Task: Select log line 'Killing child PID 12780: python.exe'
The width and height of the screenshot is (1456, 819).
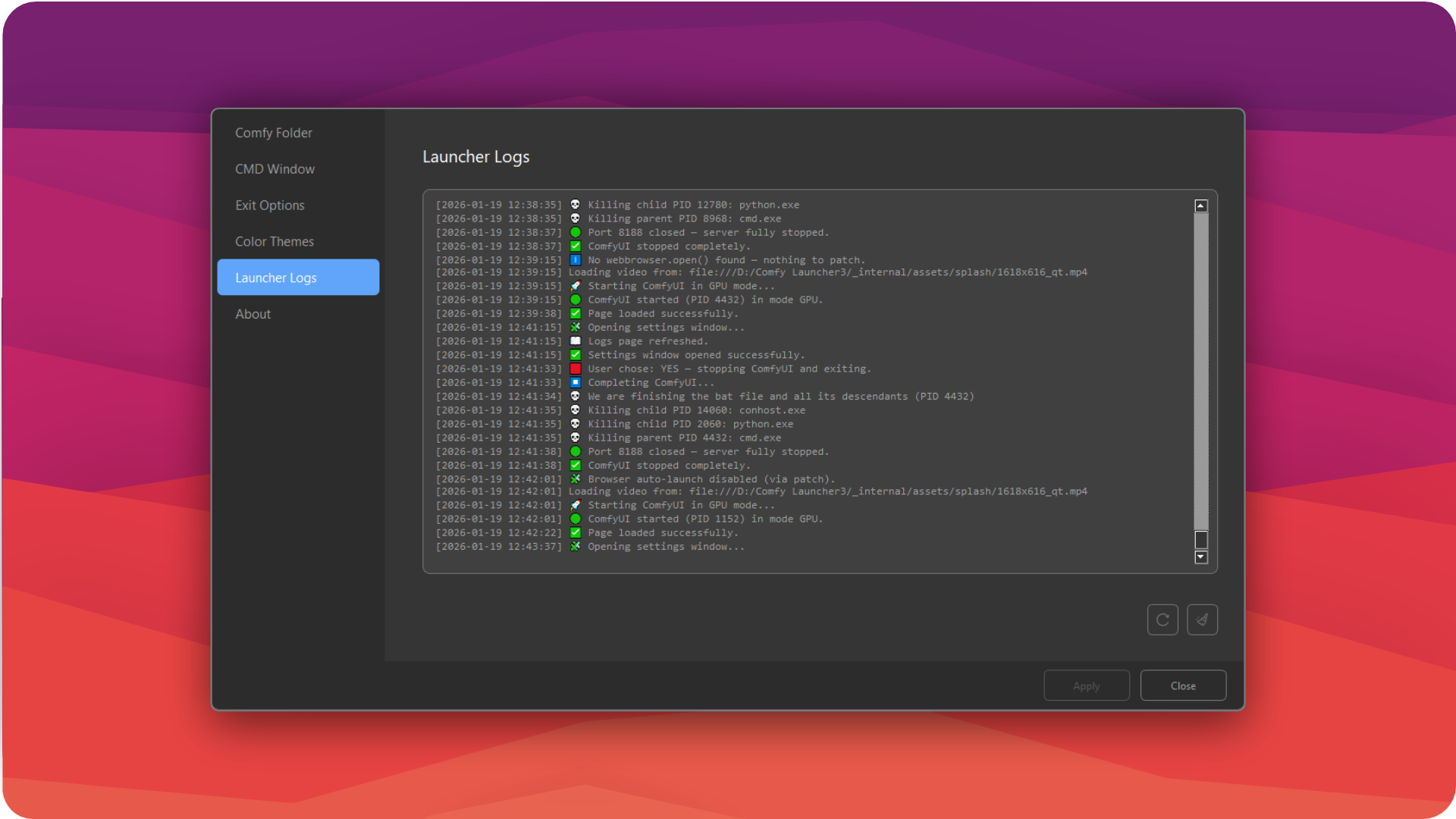Action: (x=617, y=205)
